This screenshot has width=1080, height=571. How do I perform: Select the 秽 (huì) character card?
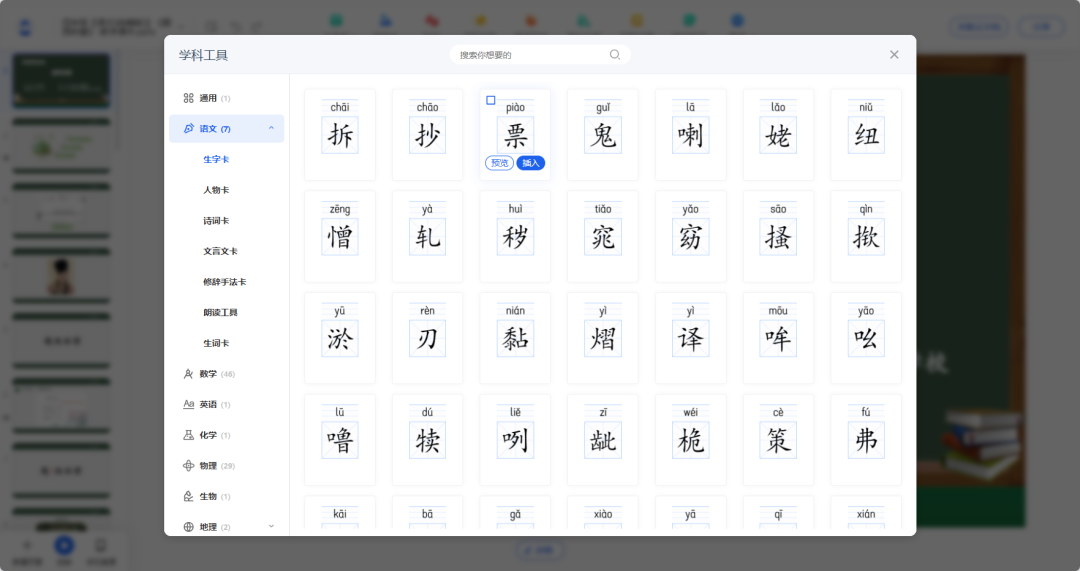coord(515,237)
